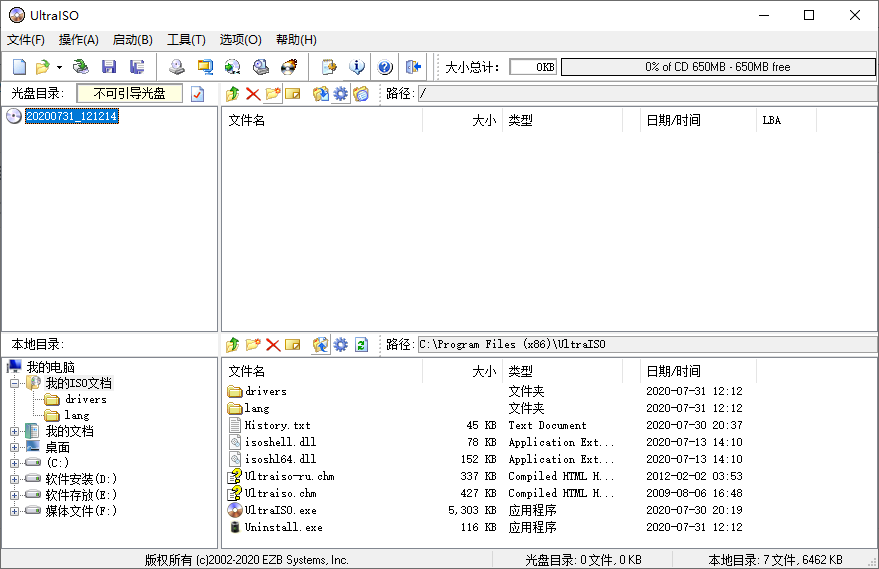Click disc pane Up folder icon
879x569 pixels.
[233, 94]
